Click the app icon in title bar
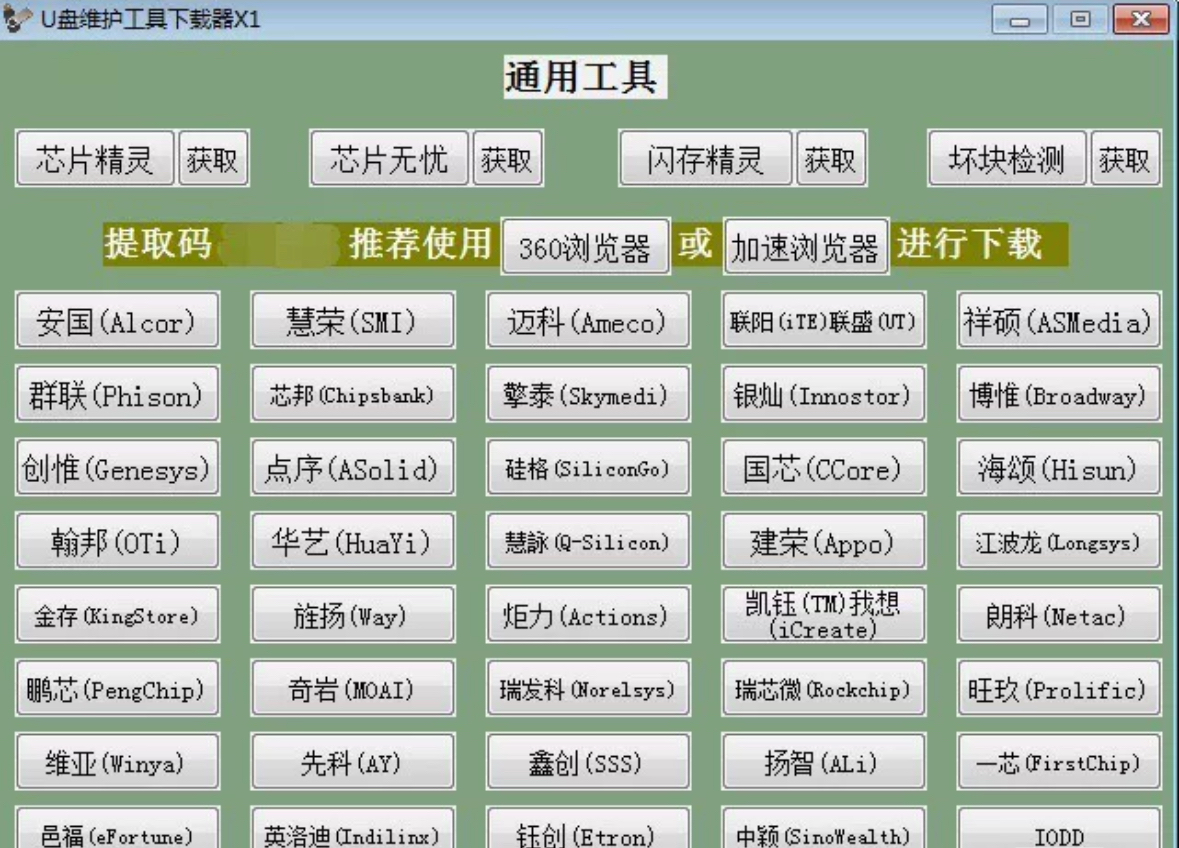Image resolution: width=1179 pixels, height=848 pixels. click(x=17, y=18)
